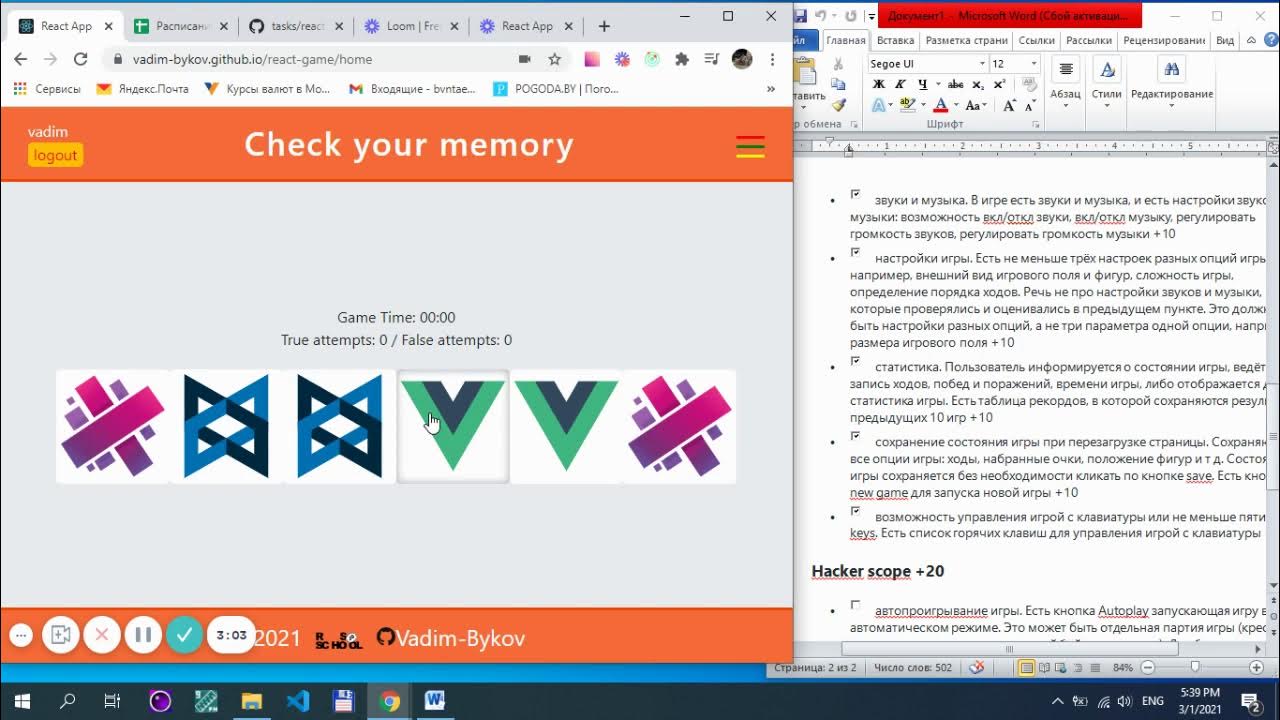Toggle italic (К) in Word
1280x720 pixels.
pyautogui.click(x=900, y=85)
